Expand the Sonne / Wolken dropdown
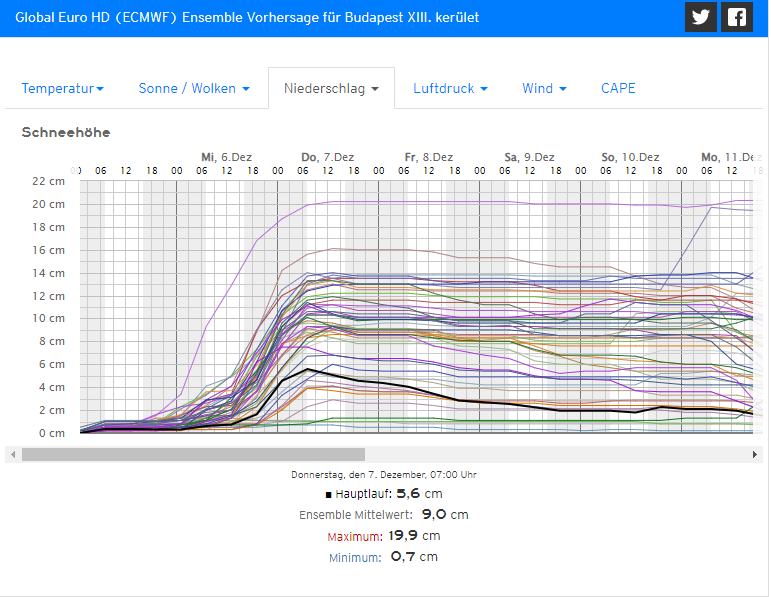Screen dimensions: 771x597 click(194, 89)
